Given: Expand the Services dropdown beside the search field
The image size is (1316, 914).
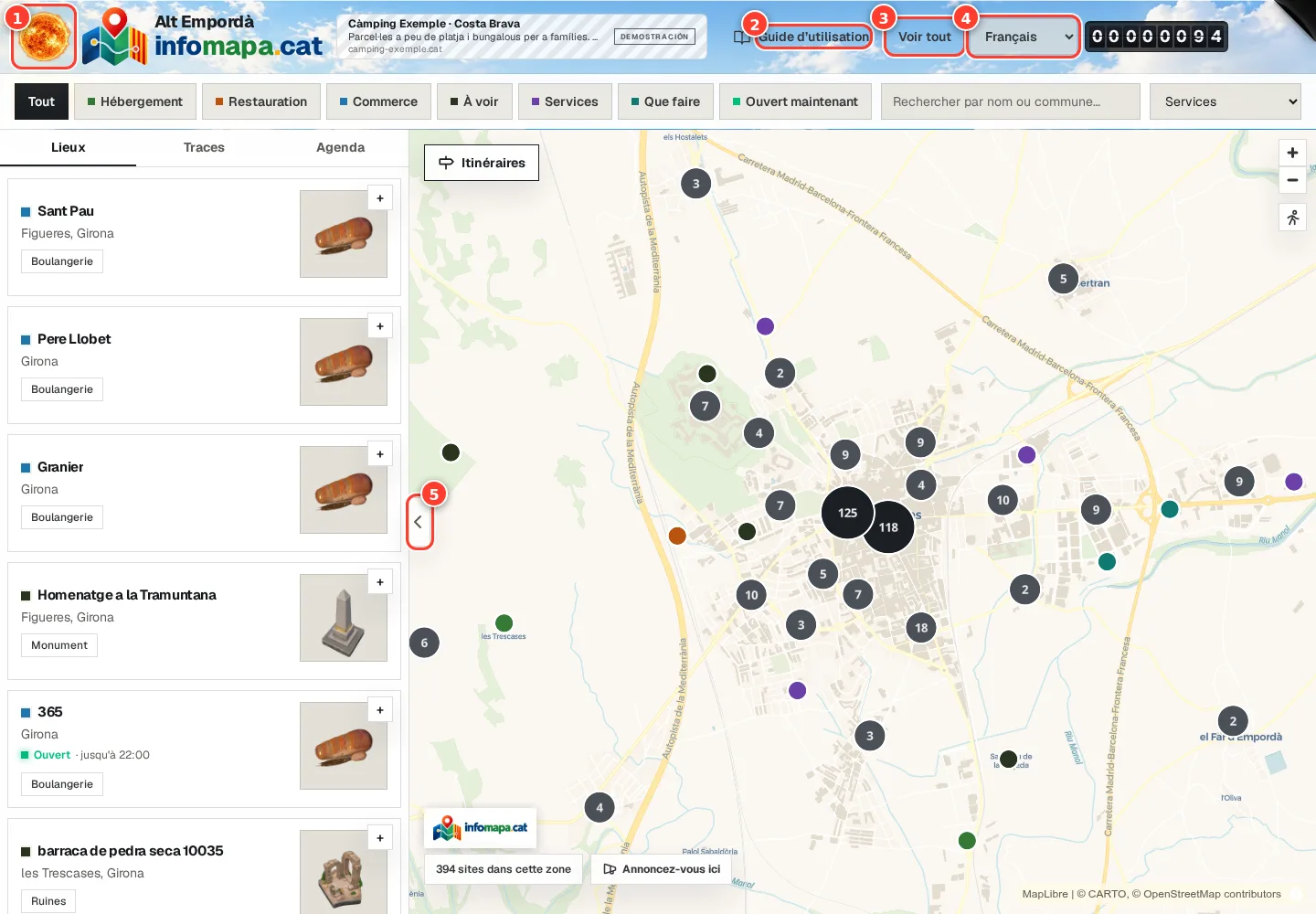Looking at the screenshot, I should (1225, 101).
